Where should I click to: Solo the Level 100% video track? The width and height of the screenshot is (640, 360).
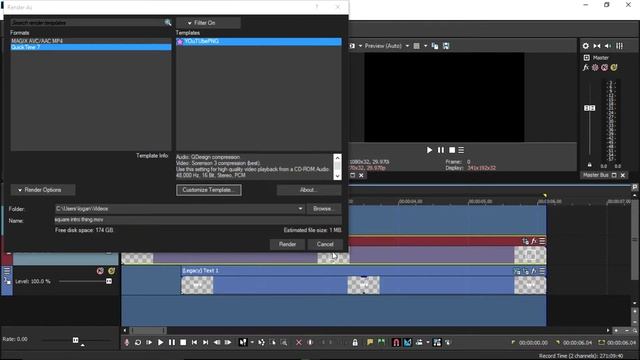pyautogui.click(x=111, y=271)
